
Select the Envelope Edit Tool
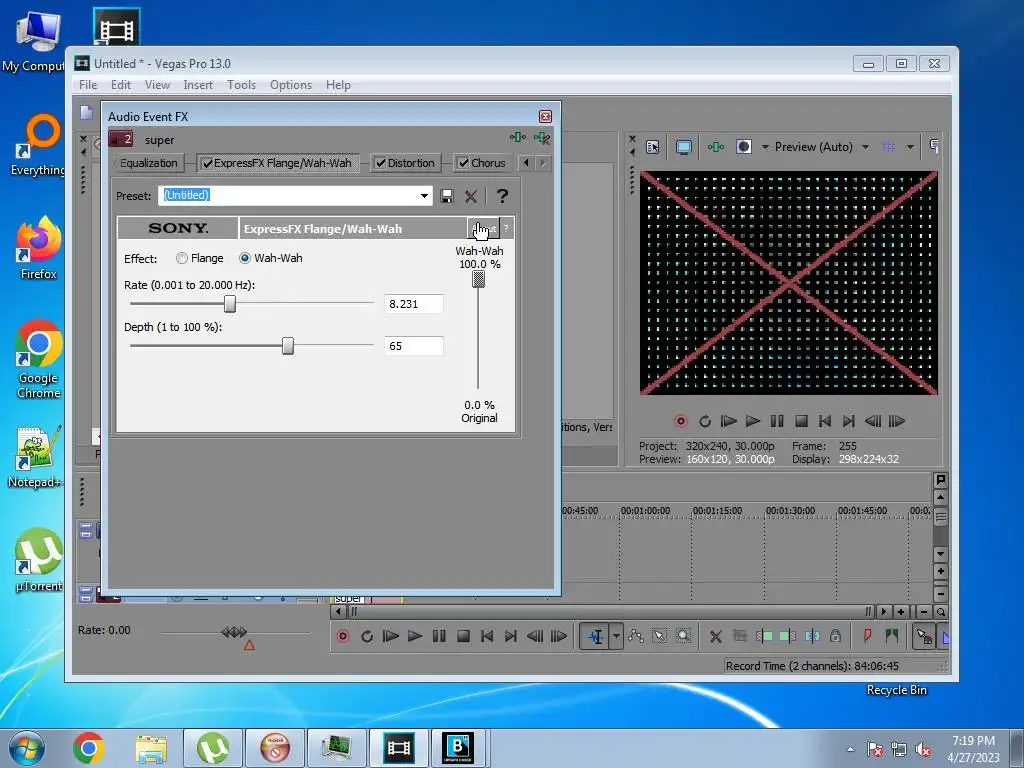point(635,636)
